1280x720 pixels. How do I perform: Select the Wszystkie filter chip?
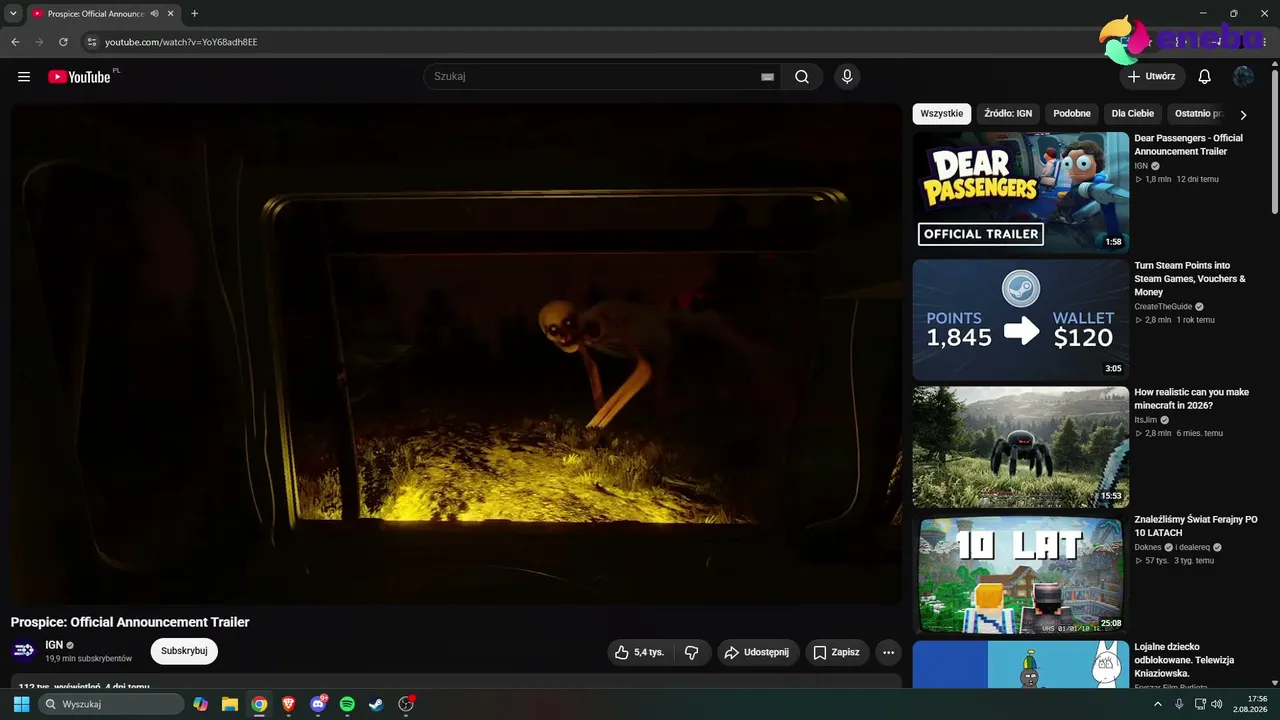[x=942, y=114]
